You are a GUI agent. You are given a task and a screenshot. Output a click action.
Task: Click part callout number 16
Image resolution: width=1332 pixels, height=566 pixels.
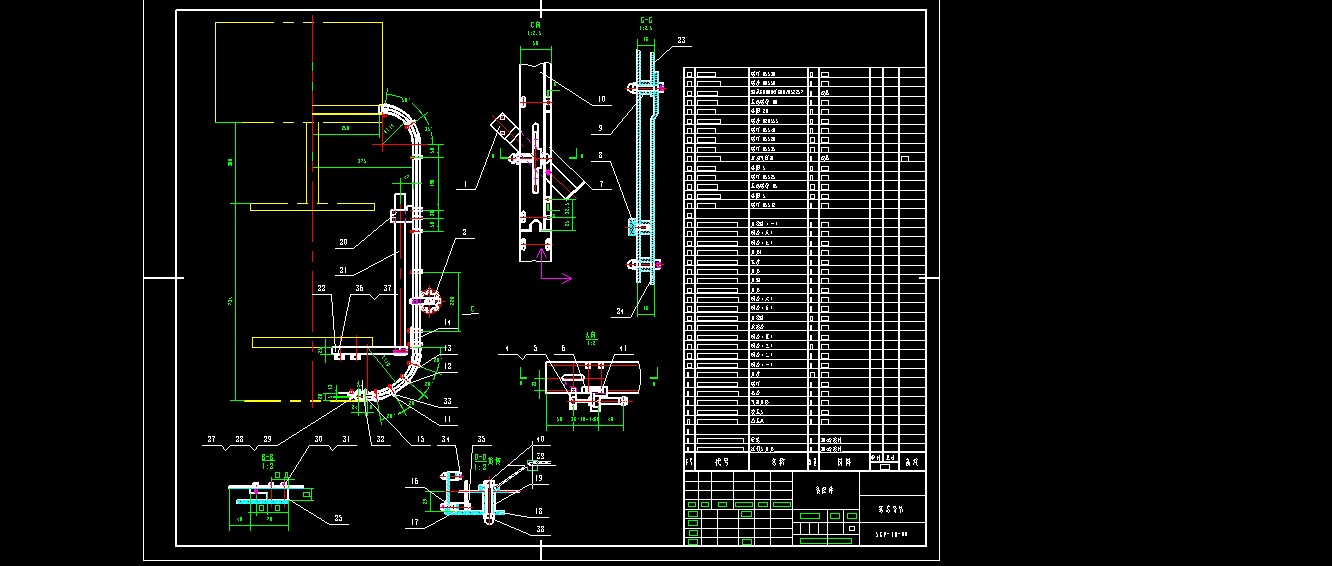pos(414,481)
